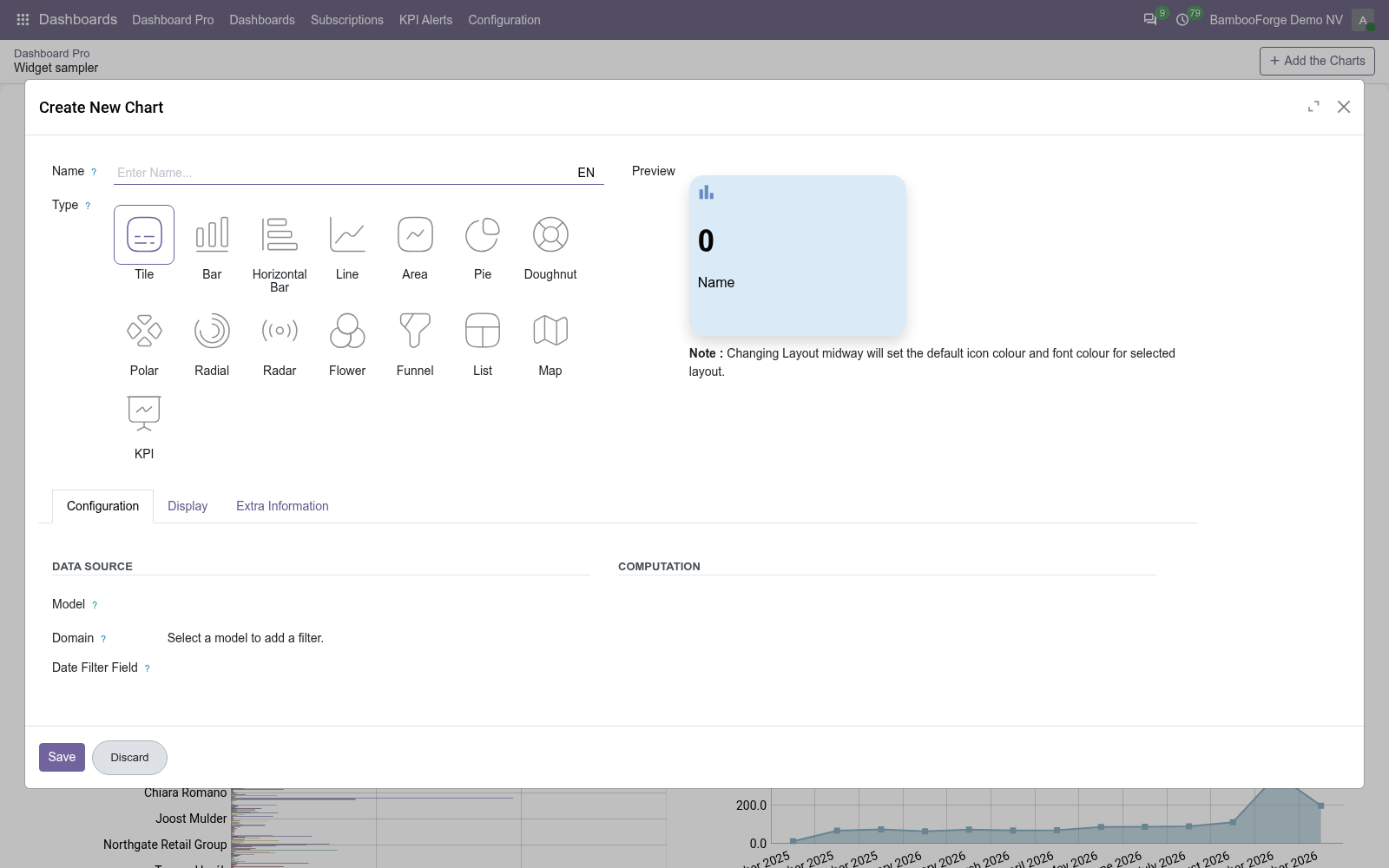Click the tile preview card
This screenshot has height=868, width=1389.
(798, 256)
